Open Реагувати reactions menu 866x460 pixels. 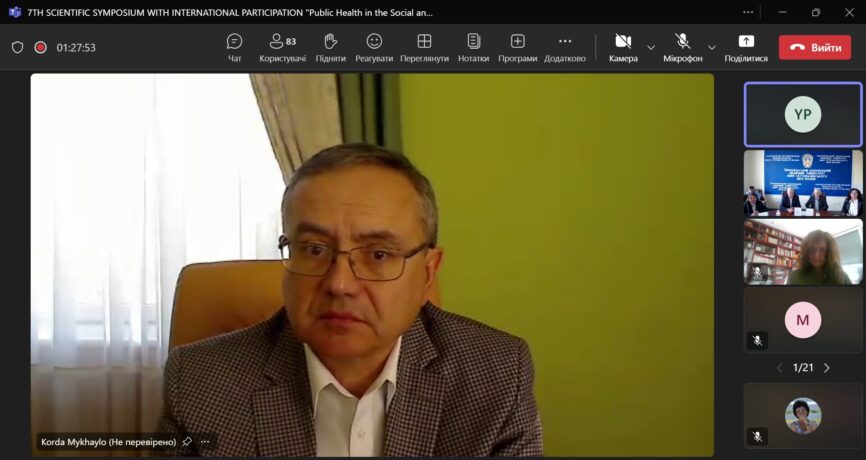click(374, 46)
